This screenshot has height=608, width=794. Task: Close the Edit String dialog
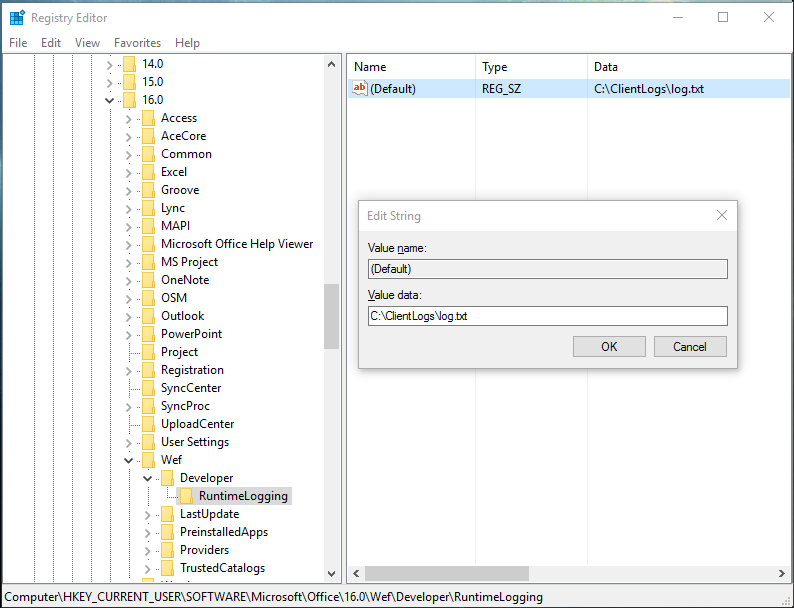coord(722,216)
